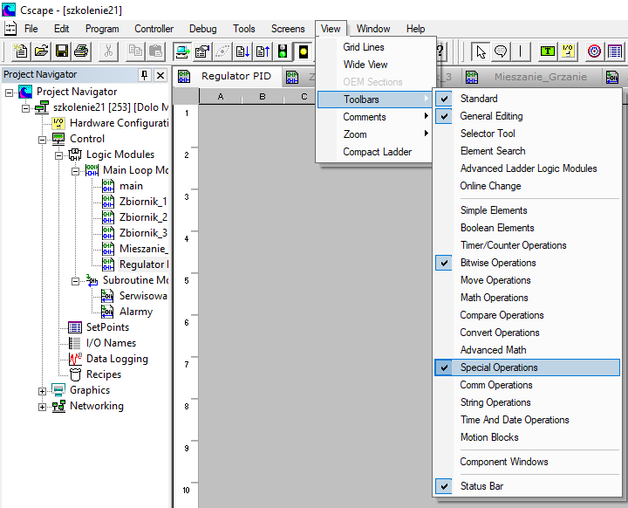
Task: Switch to the Mieszanie_Grzanie tab
Action: [540, 76]
